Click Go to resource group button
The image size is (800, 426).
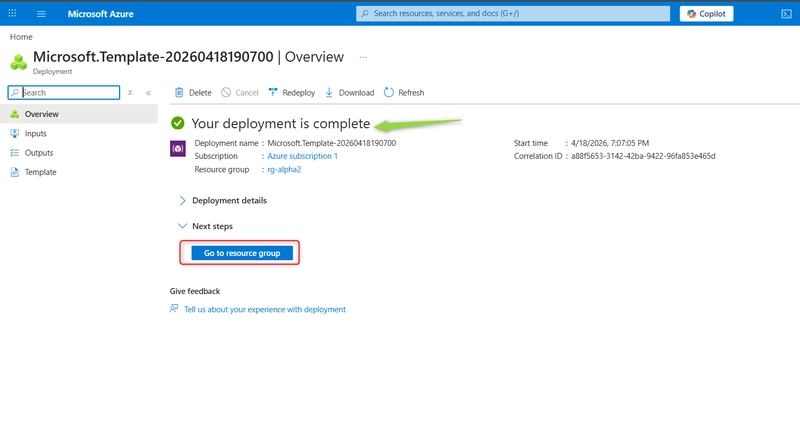click(242, 253)
